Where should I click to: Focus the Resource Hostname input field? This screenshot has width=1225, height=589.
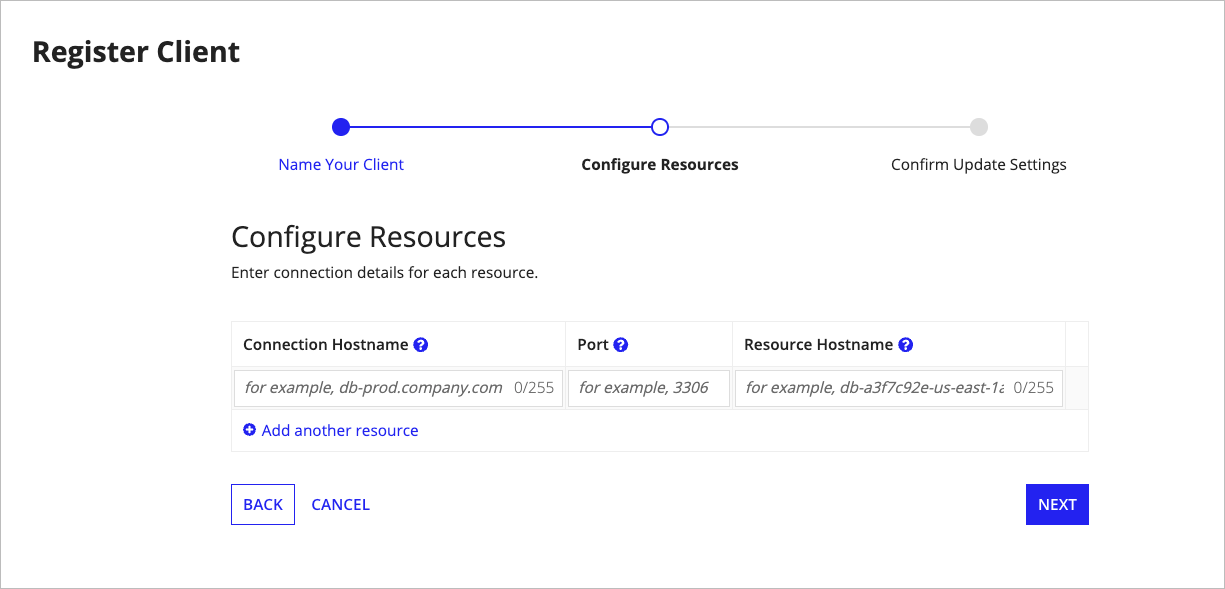[x=899, y=388]
